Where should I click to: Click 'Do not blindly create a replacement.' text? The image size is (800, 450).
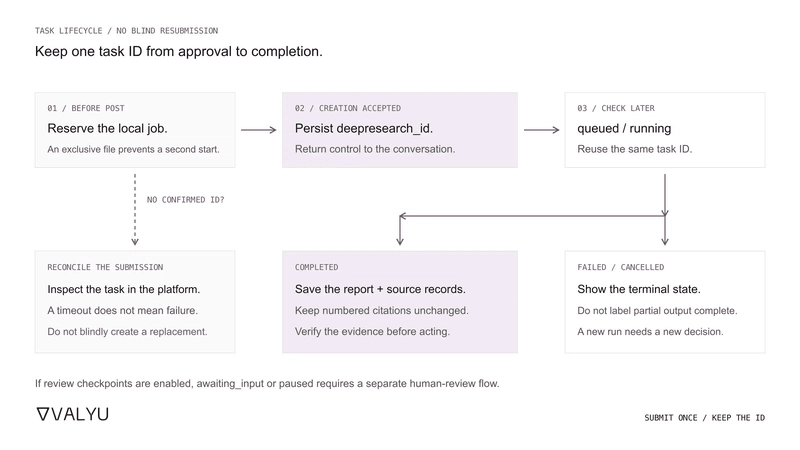[x=128, y=332]
